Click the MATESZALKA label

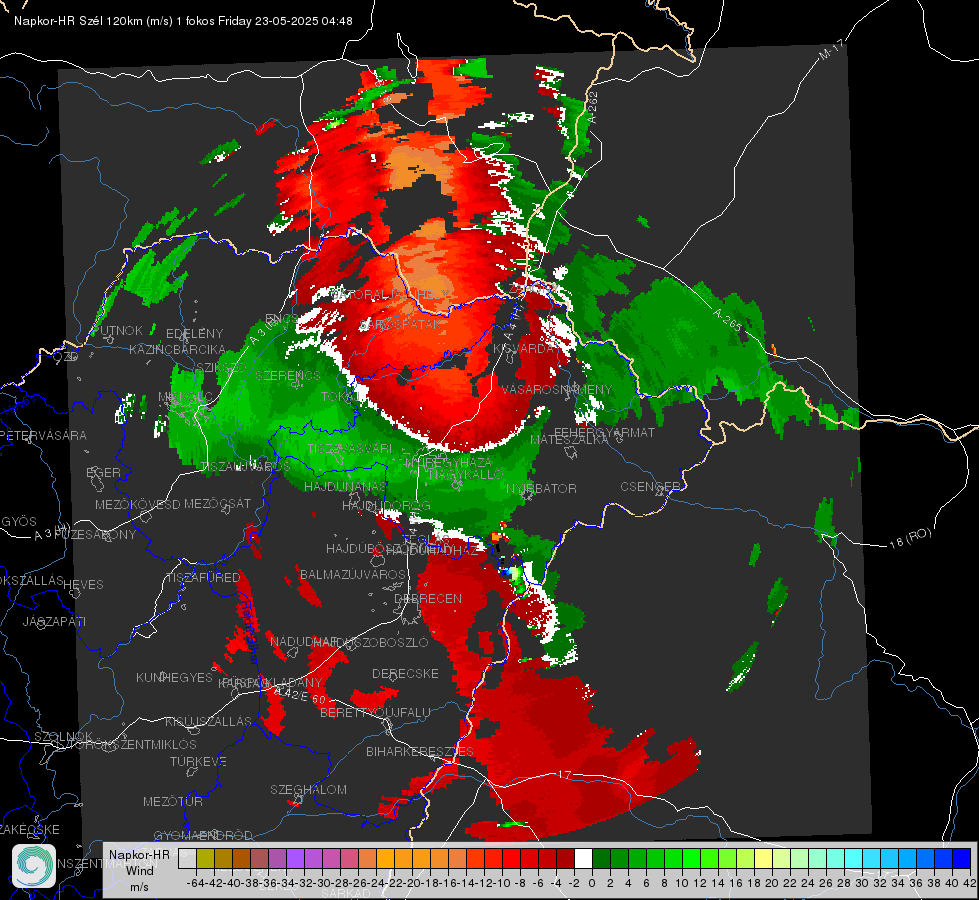569,439
